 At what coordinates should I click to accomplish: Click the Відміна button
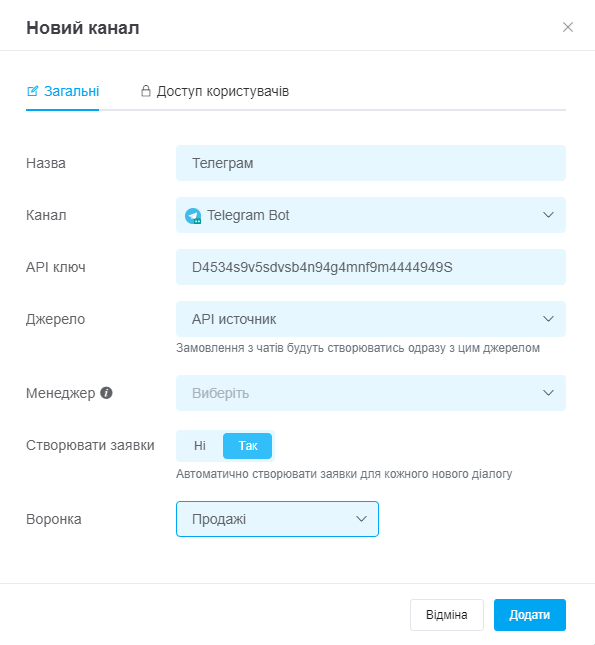tap(447, 615)
